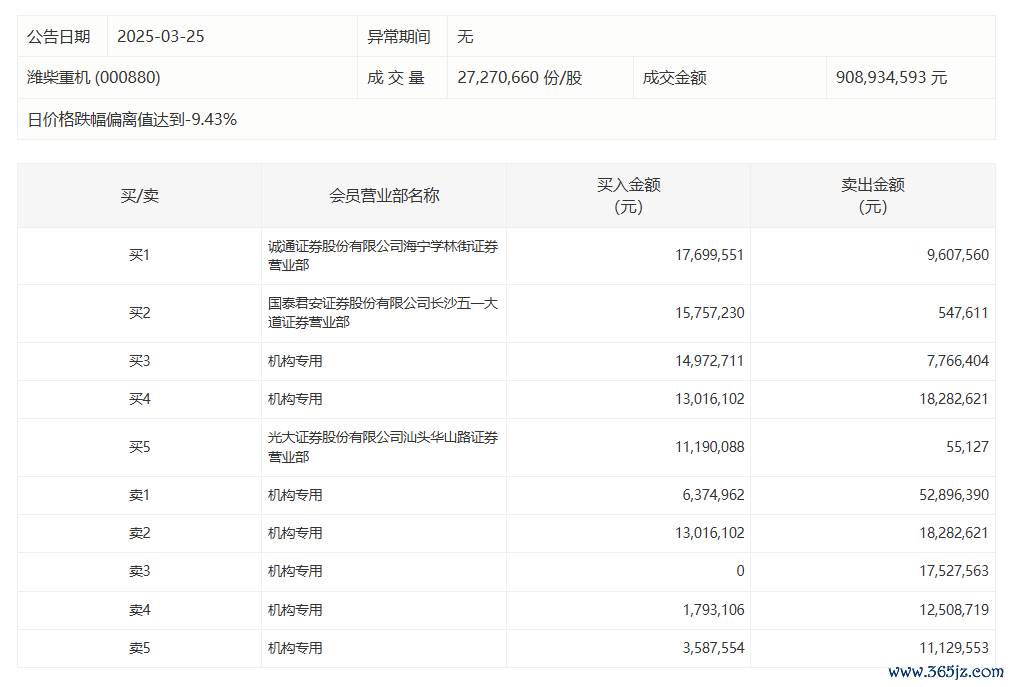
Task: Click the 卖3 row's buy amount of 0
Action: 740,571
